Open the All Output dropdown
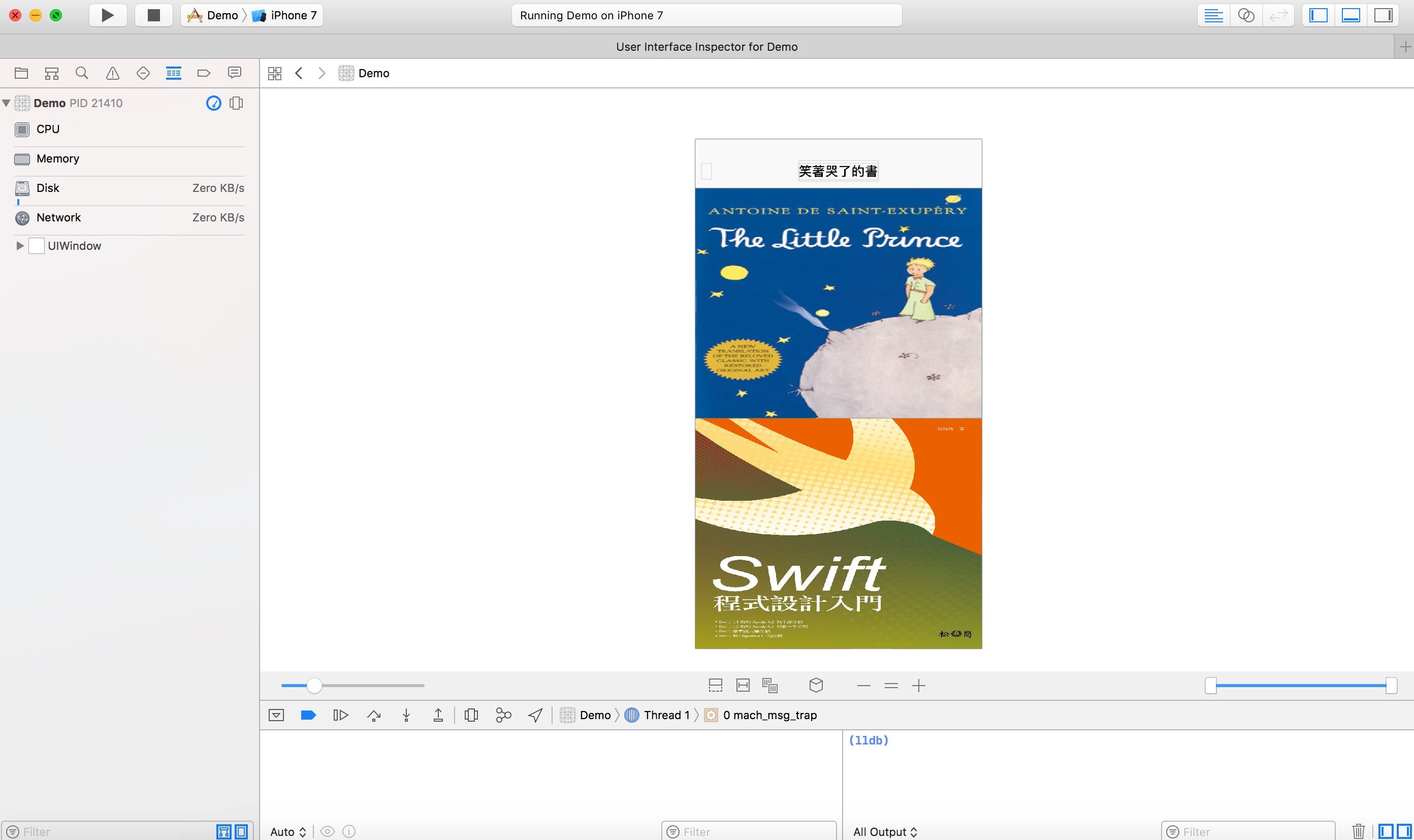 pos(885,831)
